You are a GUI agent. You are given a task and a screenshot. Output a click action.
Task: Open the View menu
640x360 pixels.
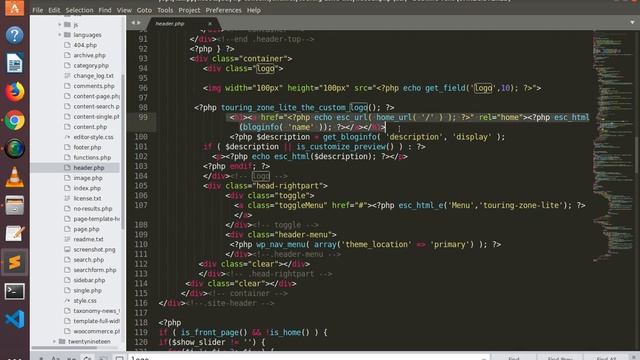[x=124, y=10]
